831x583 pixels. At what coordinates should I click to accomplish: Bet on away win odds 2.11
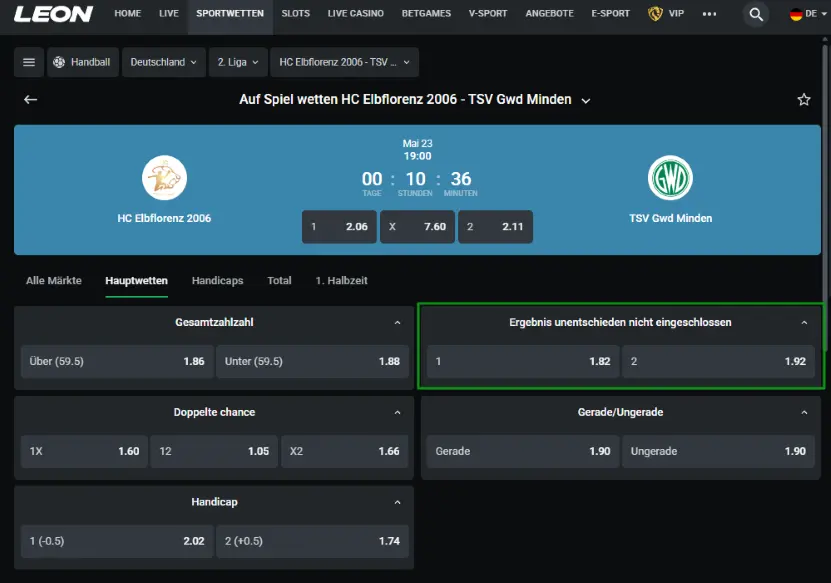pos(496,226)
